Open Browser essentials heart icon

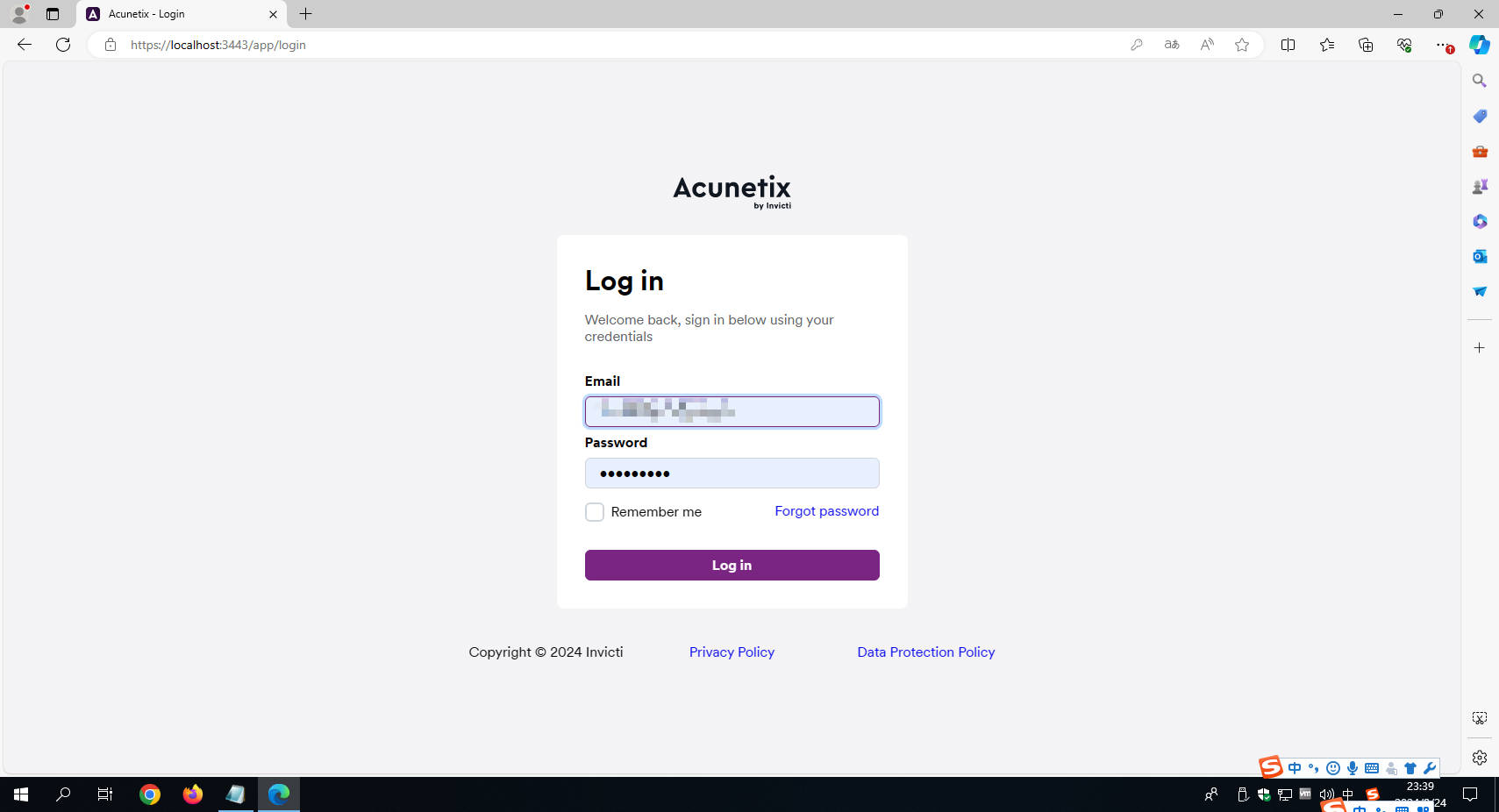click(x=1404, y=45)
